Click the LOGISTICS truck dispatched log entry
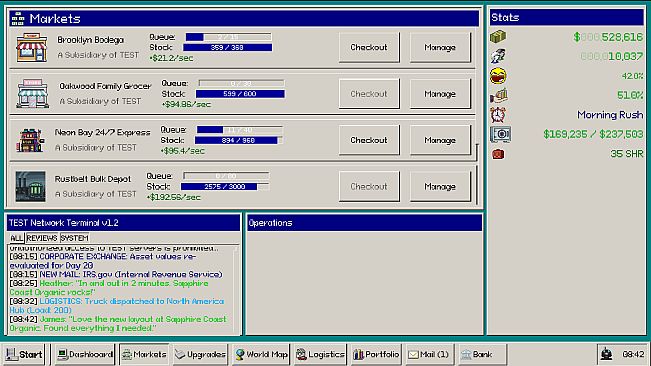Screen dimensions: 651x366 click(117, 305)
